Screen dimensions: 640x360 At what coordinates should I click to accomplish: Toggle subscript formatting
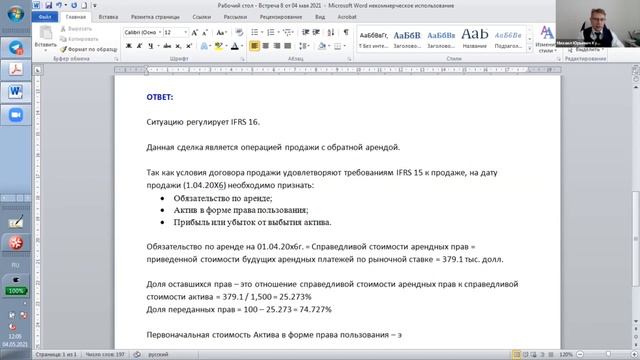(x=178, y=46)
